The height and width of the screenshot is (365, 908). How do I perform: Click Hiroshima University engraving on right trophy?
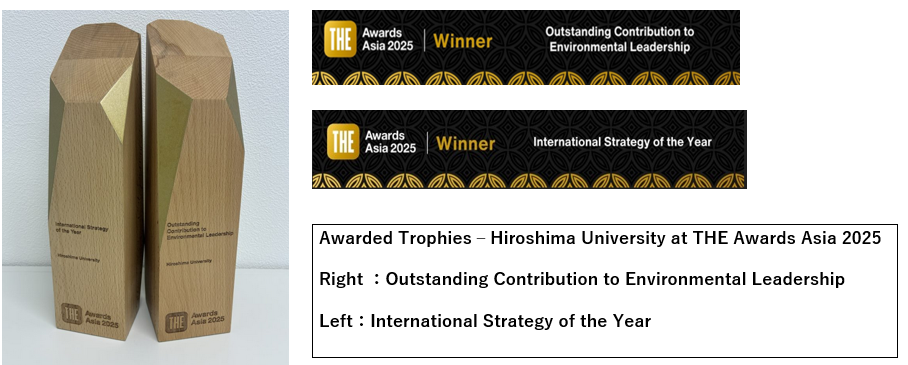tap(189, 262)
